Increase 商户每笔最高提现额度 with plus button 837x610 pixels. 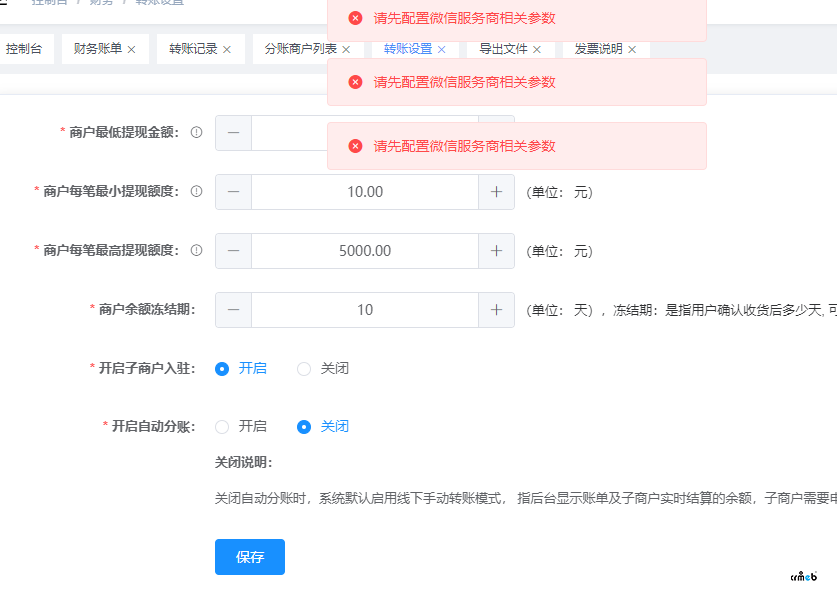click(496, 251)
